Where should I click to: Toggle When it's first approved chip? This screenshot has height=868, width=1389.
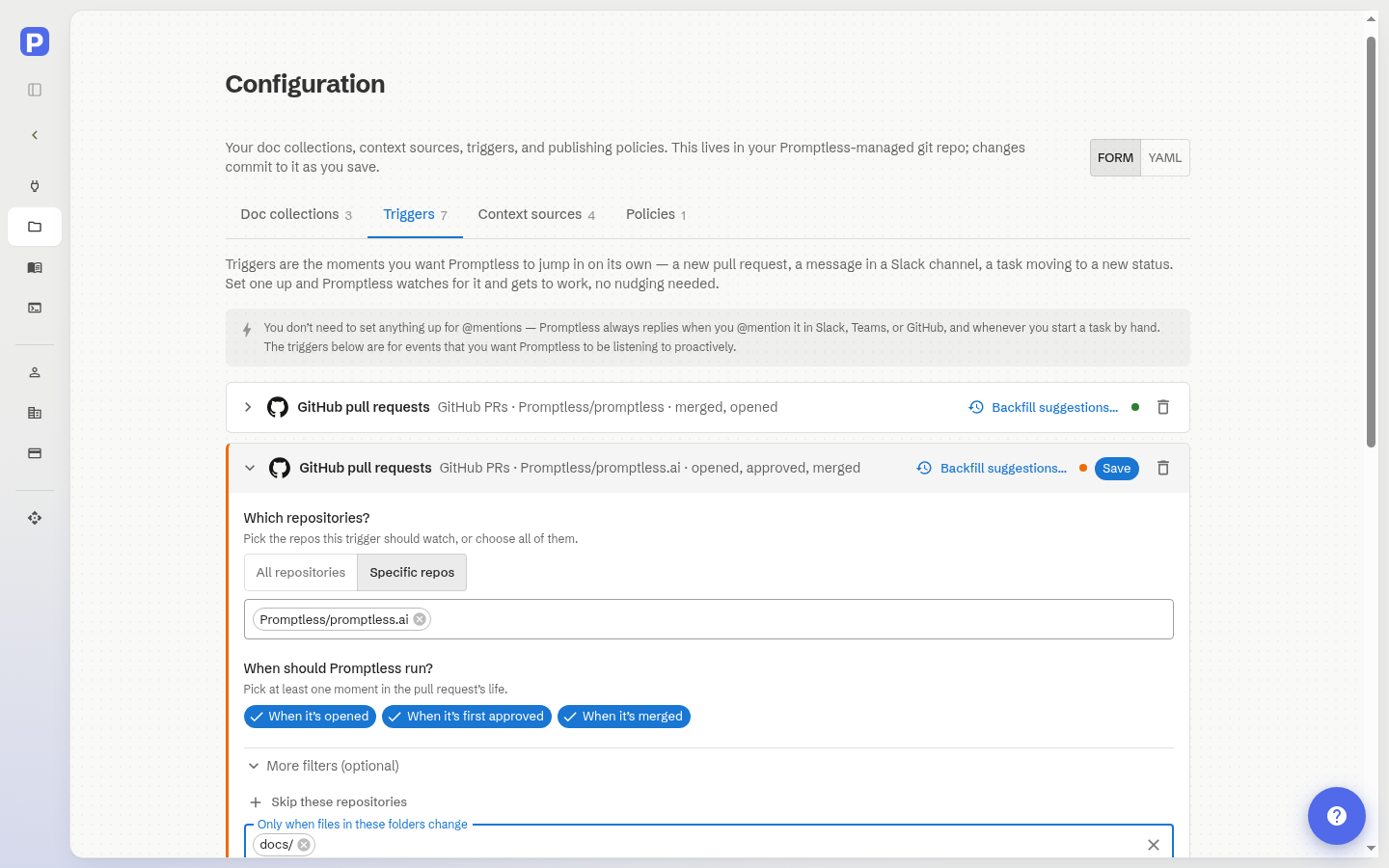point(467,717)
